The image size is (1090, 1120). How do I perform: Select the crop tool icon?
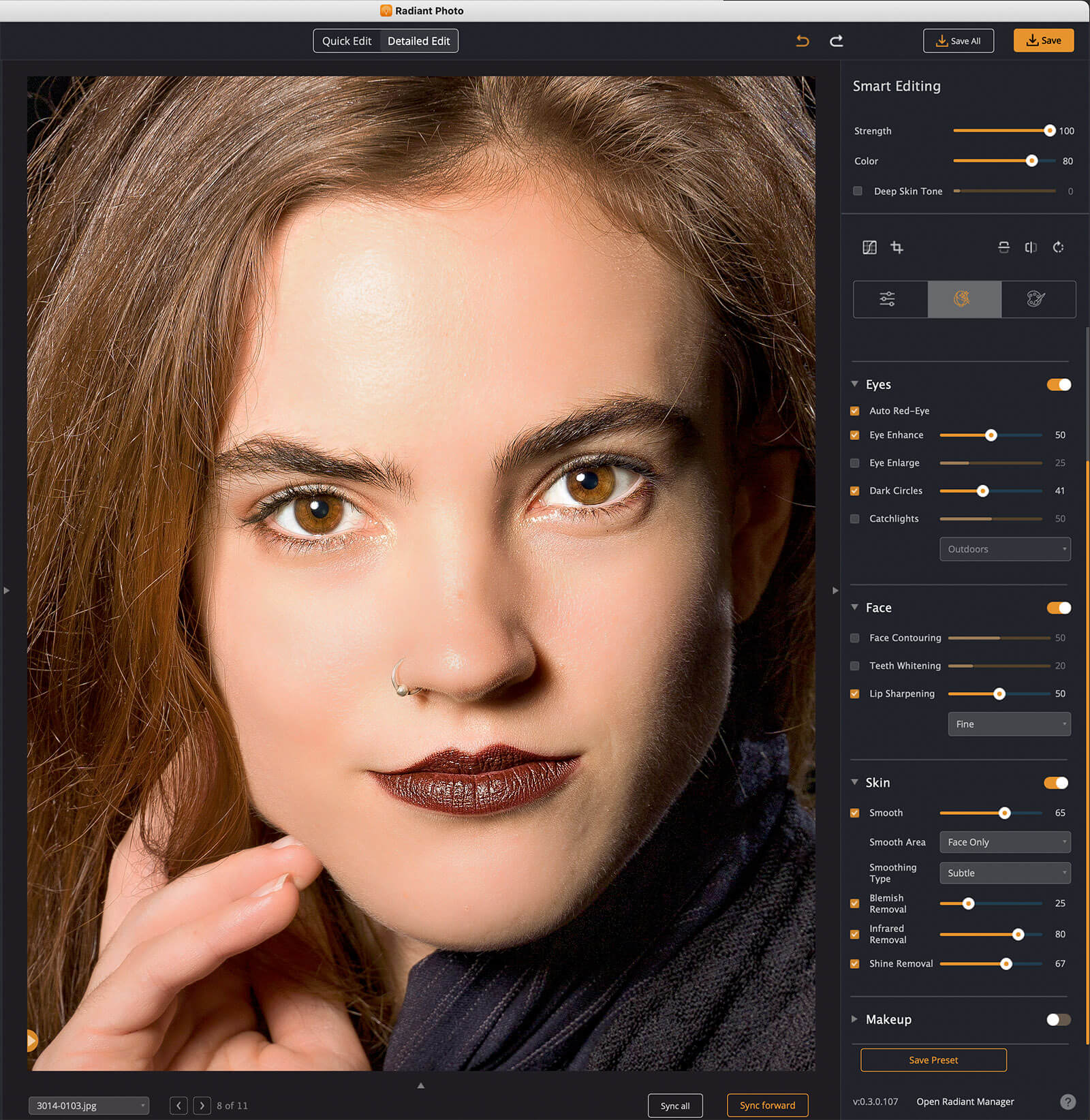(897, 247)
